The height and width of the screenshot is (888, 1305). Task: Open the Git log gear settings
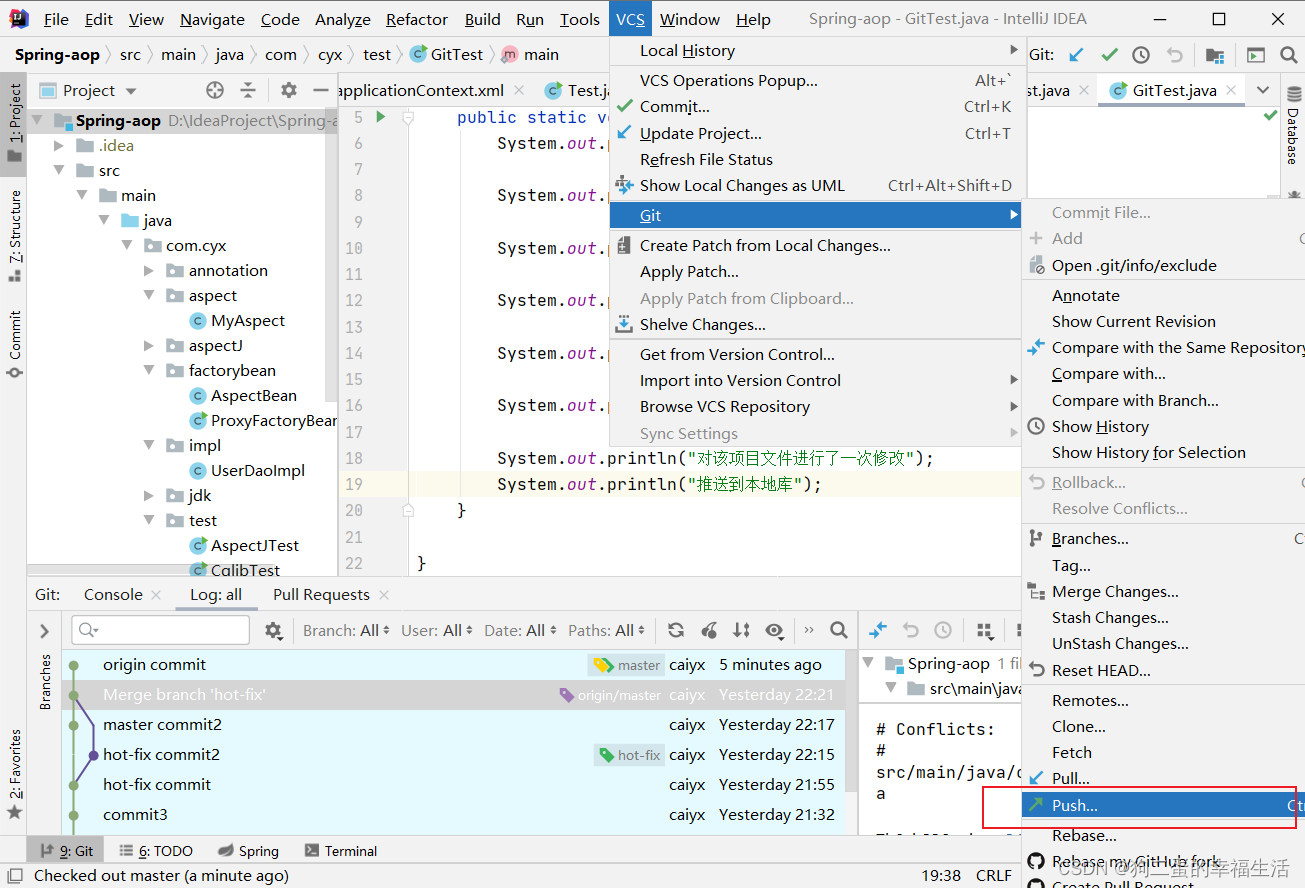(273, 630)
